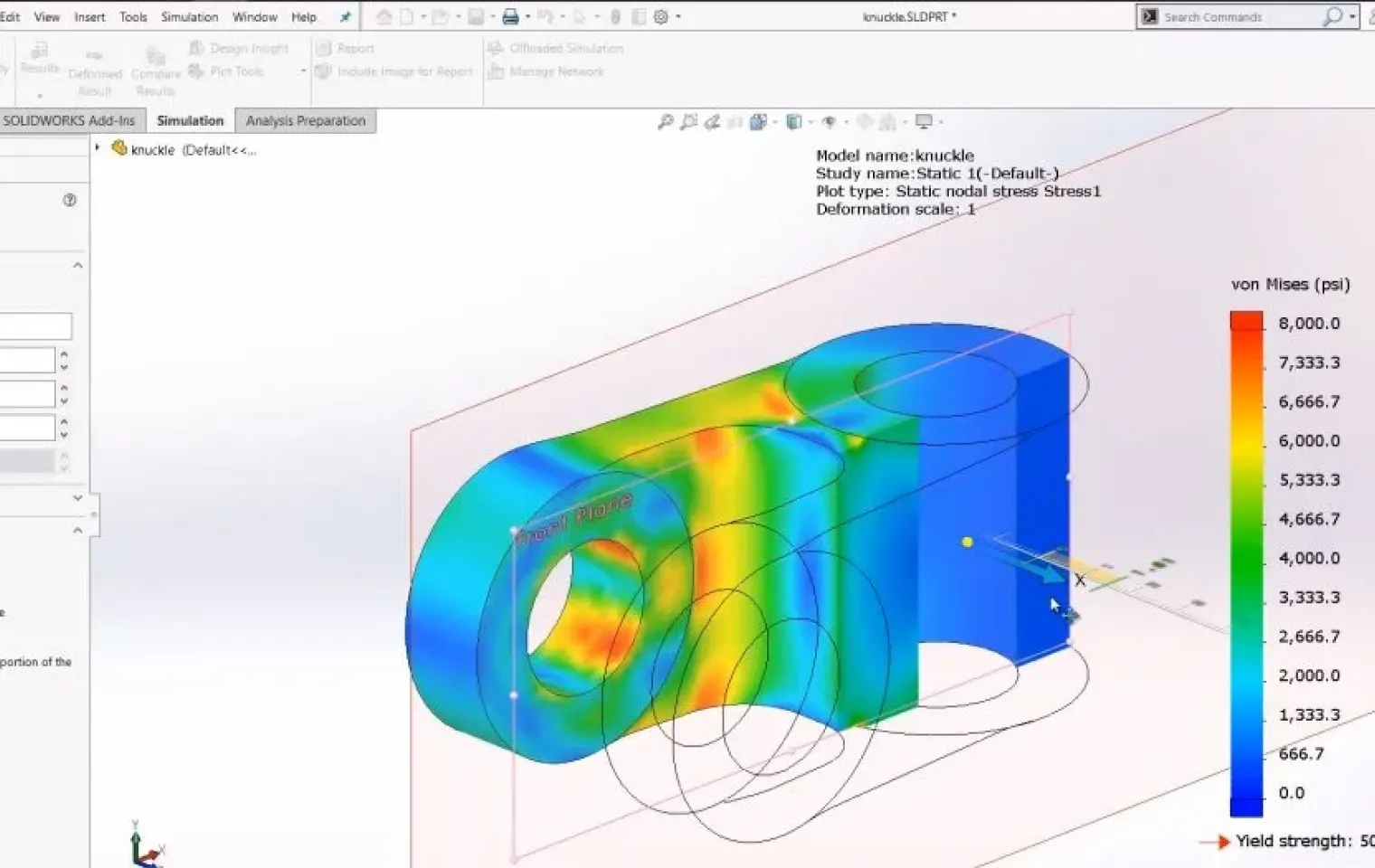Click the Display Style icon in view toolbar

(793, 121)
